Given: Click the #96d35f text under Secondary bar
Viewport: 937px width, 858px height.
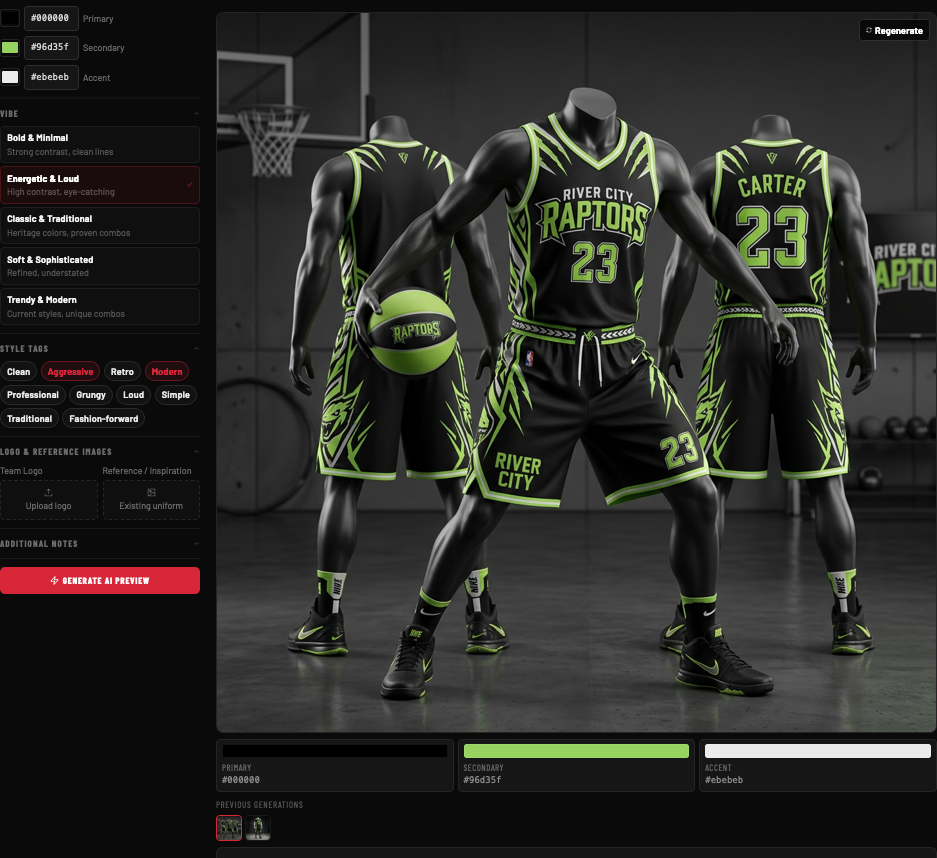Looking at the screenshot, I should pyautogui.click(x=482, y=780).
